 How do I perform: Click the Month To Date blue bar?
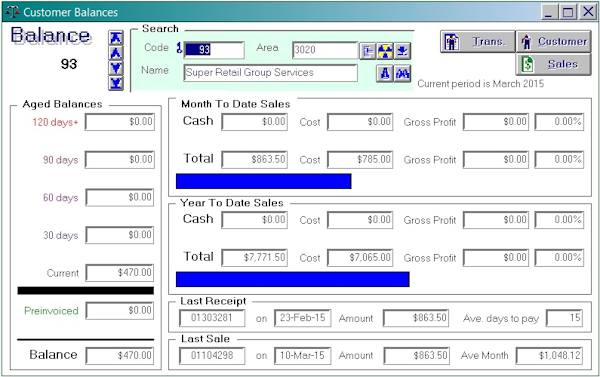tap(264, 181)
